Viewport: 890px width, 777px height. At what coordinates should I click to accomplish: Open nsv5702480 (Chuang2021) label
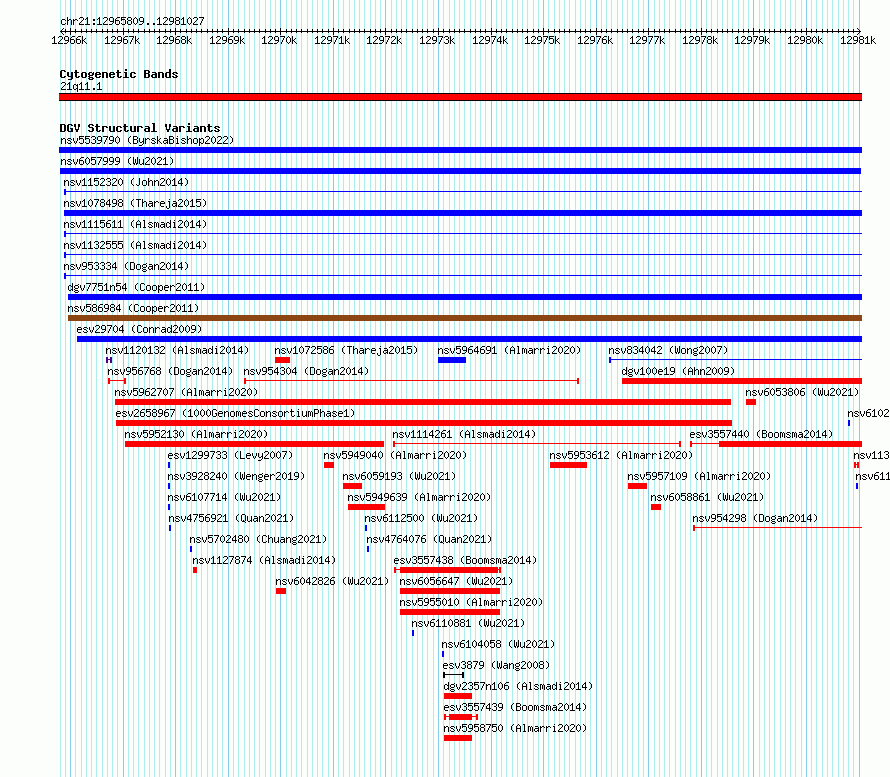pos(258,539)
